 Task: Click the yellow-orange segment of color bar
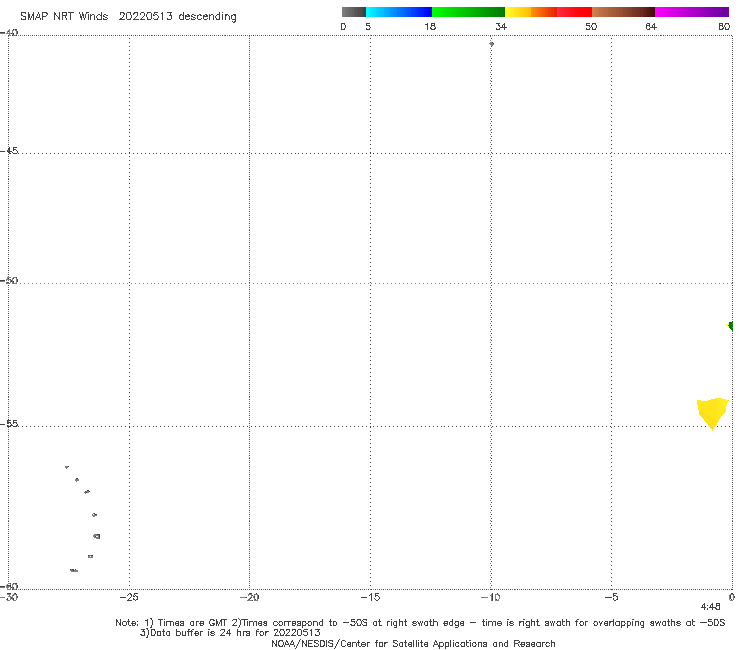pyautogui.click(x=531, y=12)
